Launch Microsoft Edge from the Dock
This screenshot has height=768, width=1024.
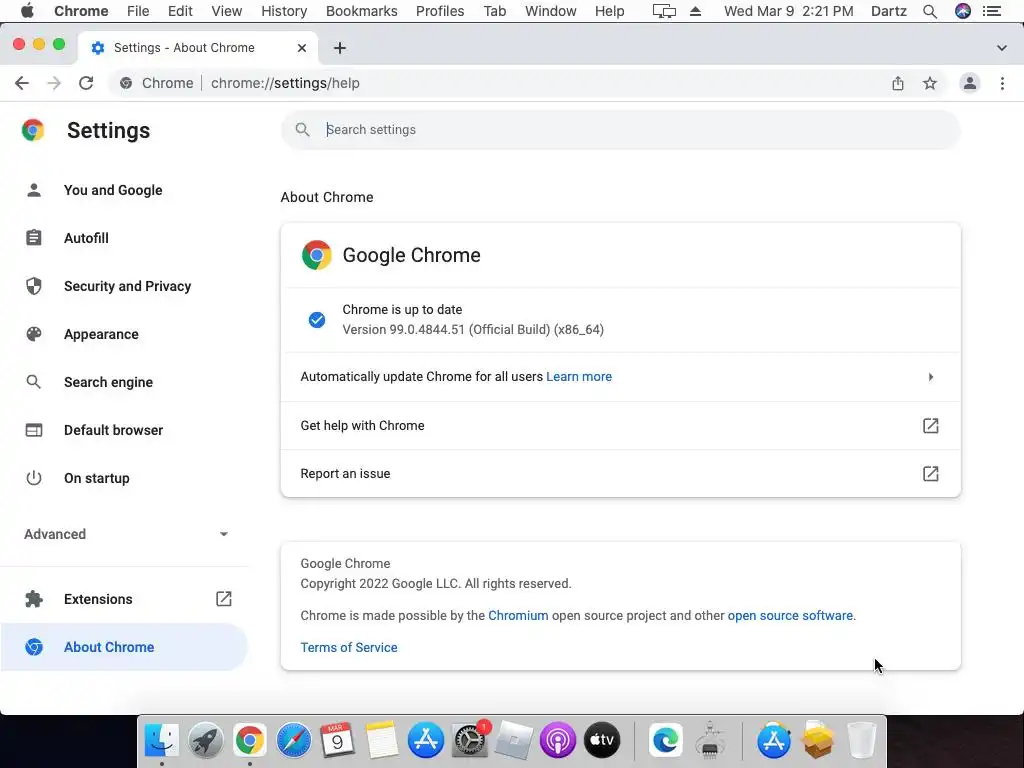coord(665,740)
